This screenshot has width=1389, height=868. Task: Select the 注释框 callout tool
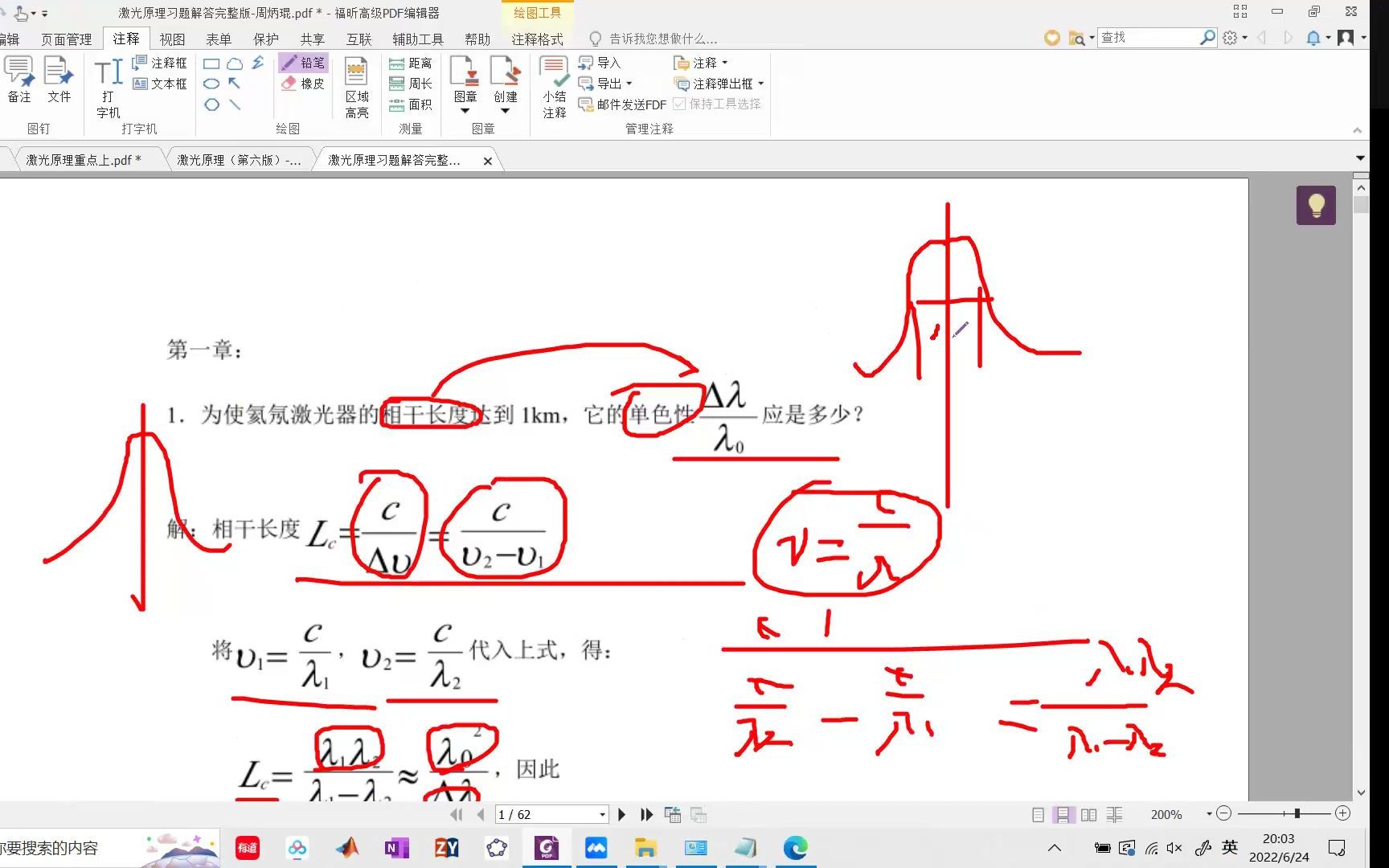tap(160, 63)
